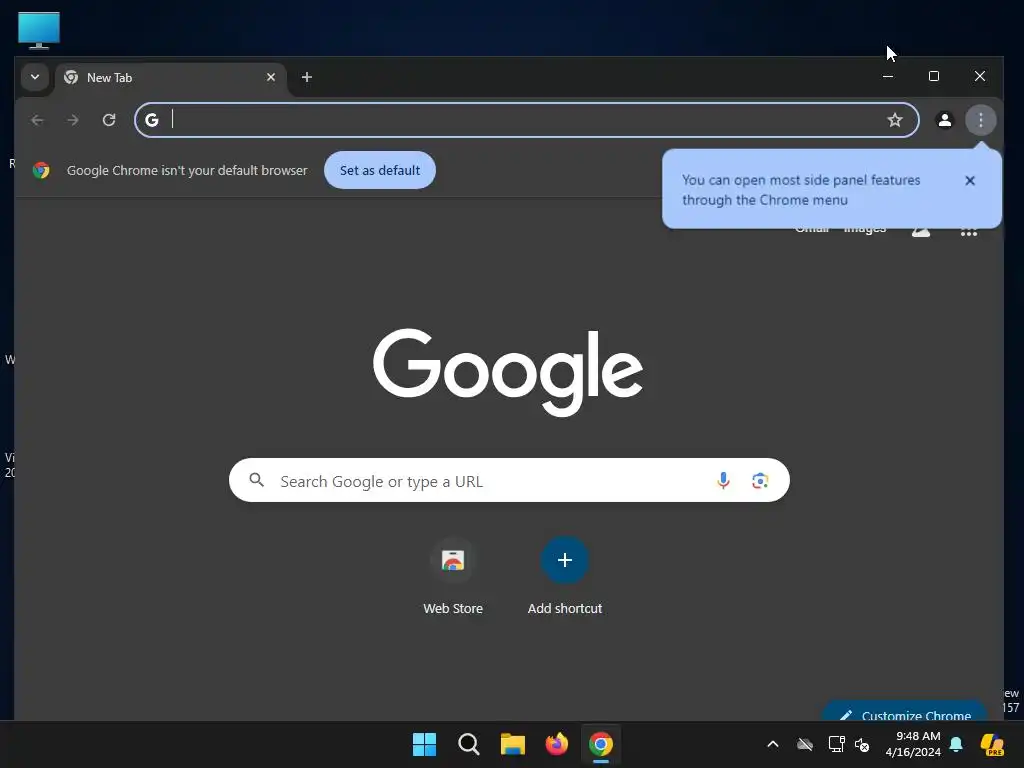This screenshot has width=1024, height=768.
Task: Click the browser back arrow
Action: coord(37,120)
